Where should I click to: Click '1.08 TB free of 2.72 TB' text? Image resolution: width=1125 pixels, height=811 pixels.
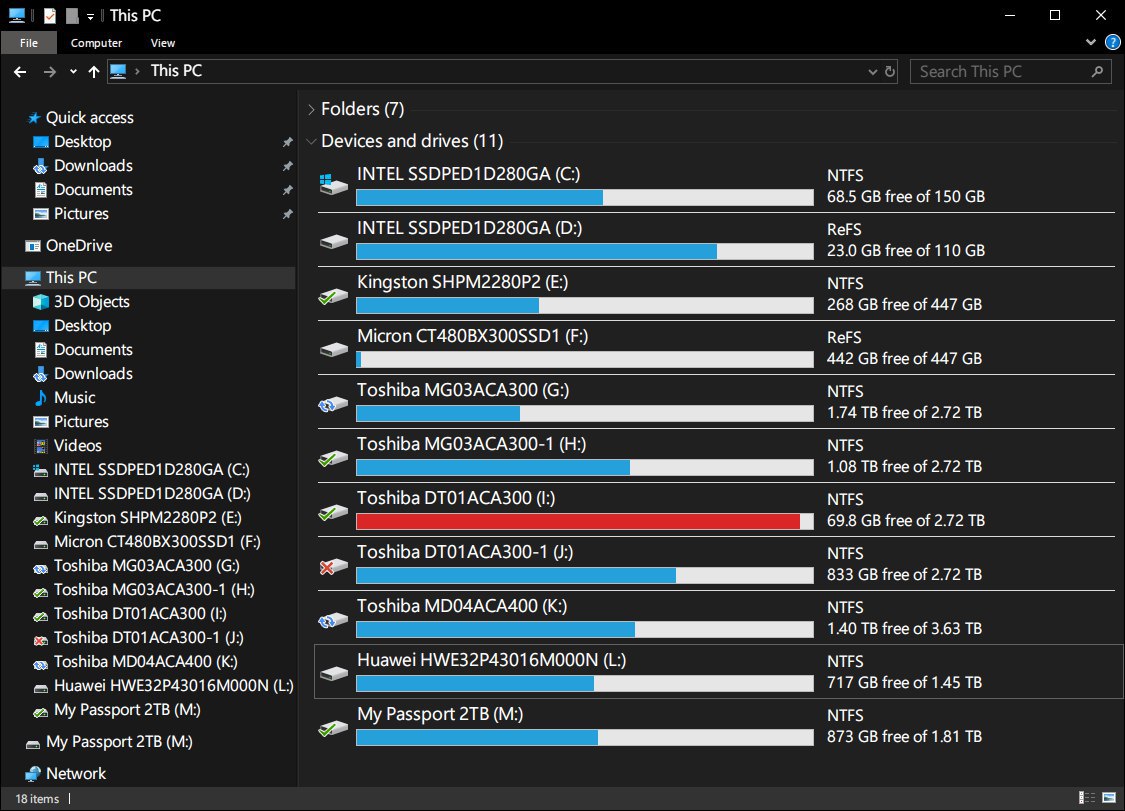point(904,467)
